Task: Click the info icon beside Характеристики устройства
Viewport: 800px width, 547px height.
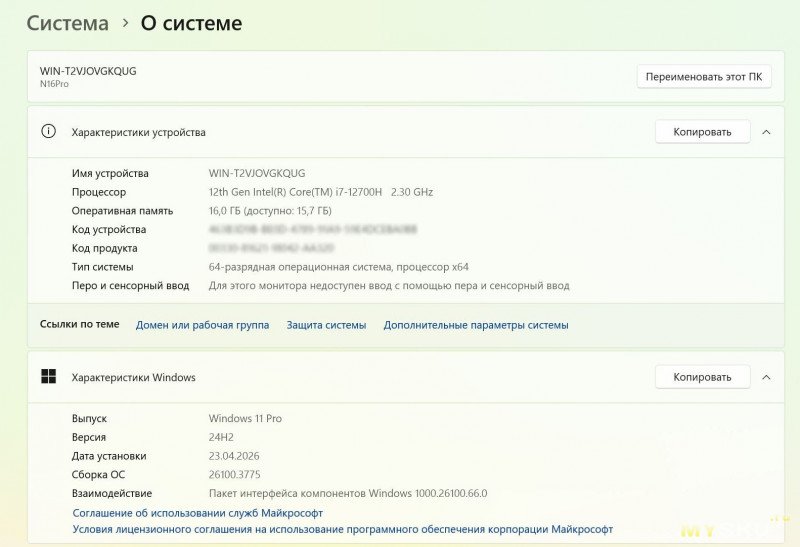Action: click(x=47, y=132)
